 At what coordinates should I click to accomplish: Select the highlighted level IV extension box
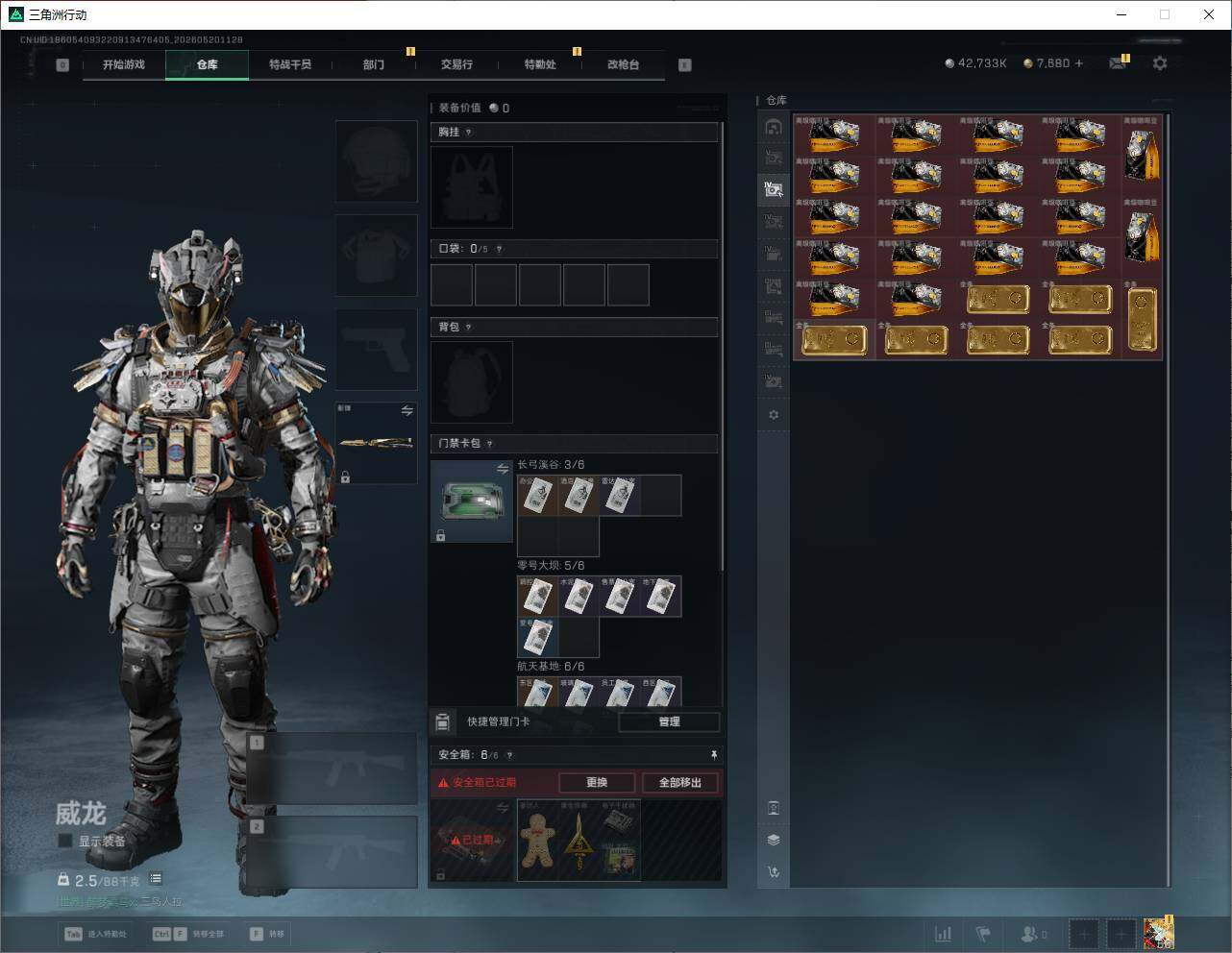tap(774, 189)
